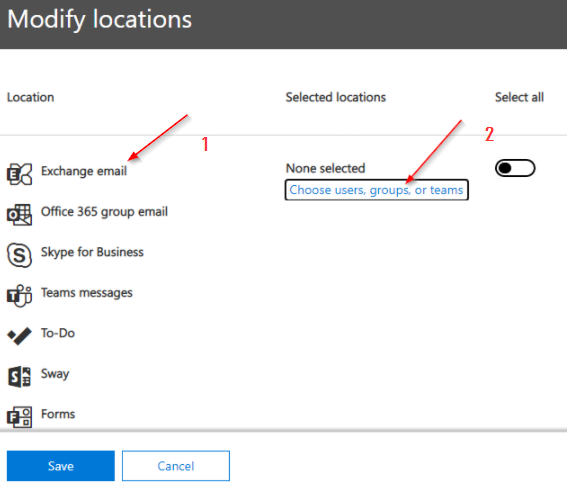Click the Sway icon
Viewport: 568px width, 491px height.
(20, 377)
